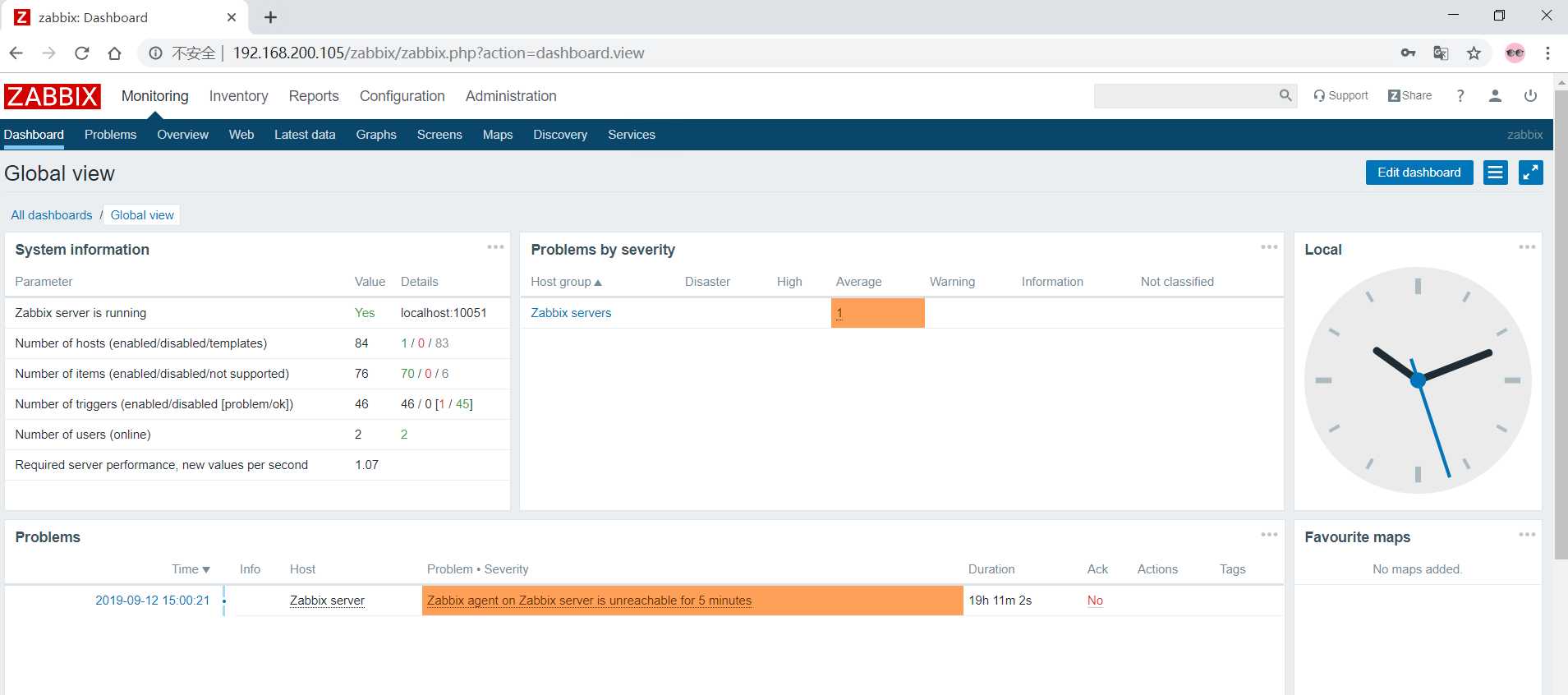1568x695 pixels.
Task: Switch to Web submenu tab
Action: coord(241,135)
